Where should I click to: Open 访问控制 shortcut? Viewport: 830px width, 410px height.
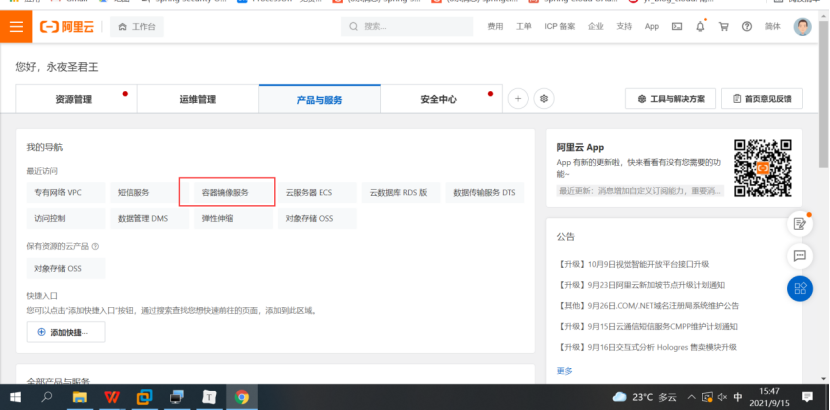click(x=66, y=218)
